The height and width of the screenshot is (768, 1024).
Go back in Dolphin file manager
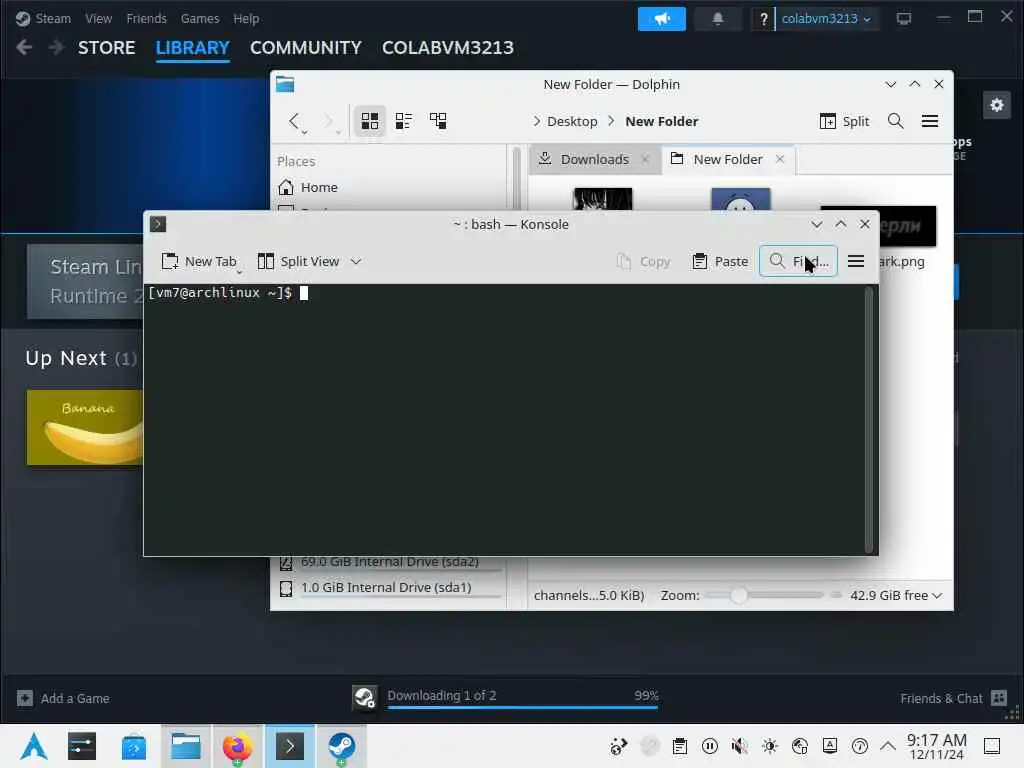[x=295, y=121]
